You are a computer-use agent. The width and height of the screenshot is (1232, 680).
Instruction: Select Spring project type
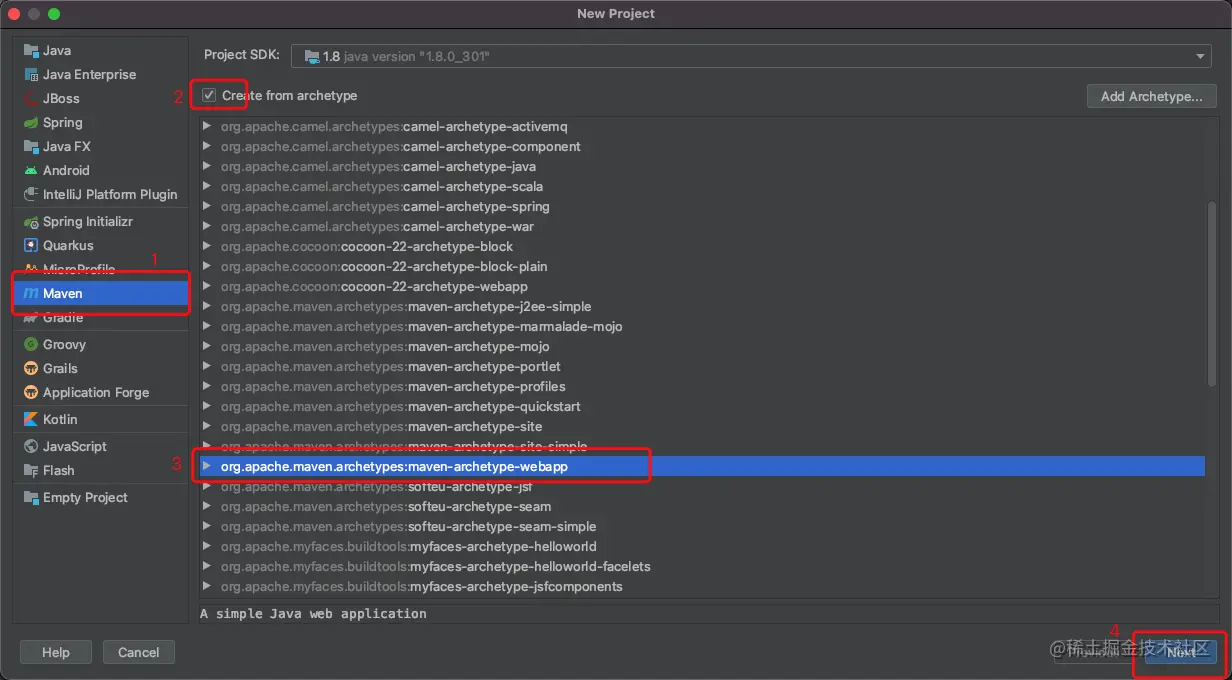[101, 122]
